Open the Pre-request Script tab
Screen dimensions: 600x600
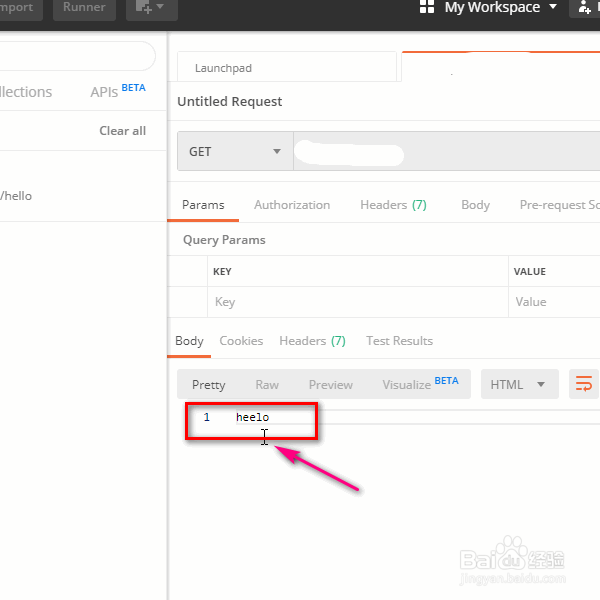559,205
